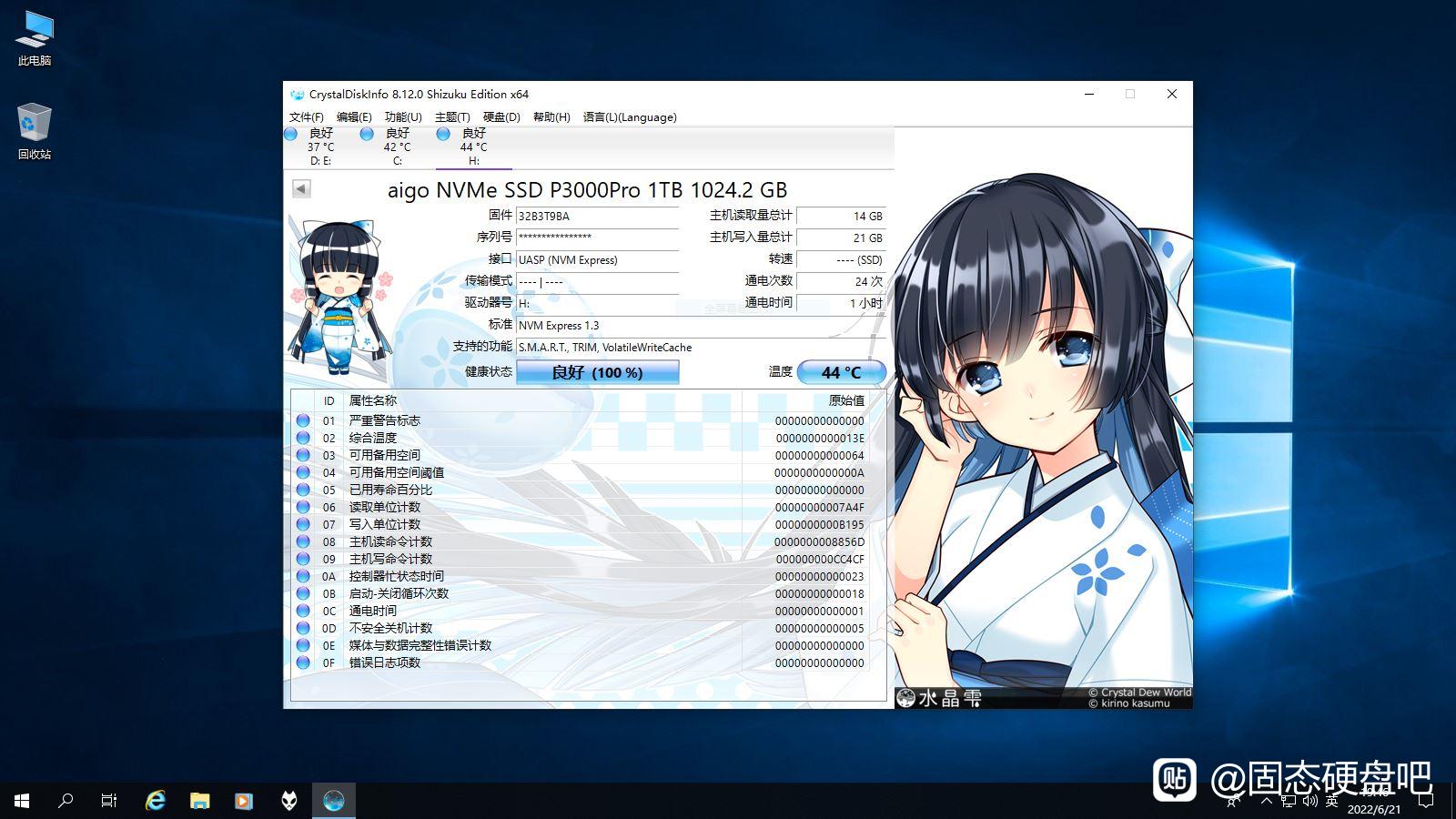Open taskbar search magnifier
This screenshot has height=819, width=1456.
(x=66, y=801)
